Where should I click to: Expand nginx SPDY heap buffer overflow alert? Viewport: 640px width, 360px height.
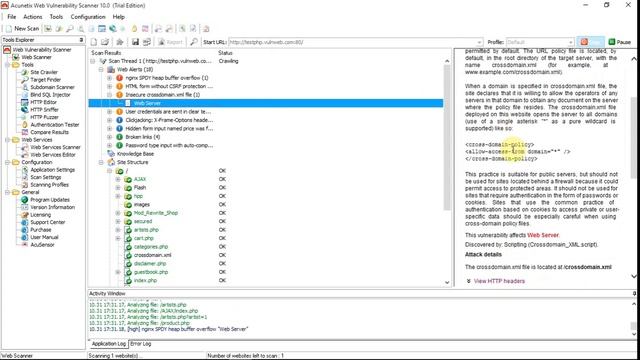tap(109, 78)
